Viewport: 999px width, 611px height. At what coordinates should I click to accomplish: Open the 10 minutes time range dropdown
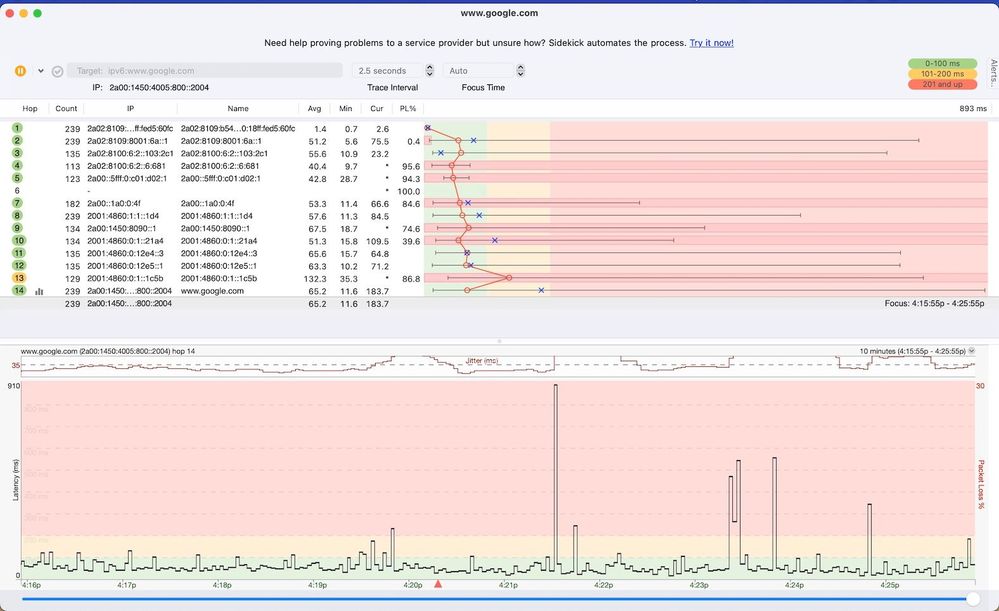tap(972, 351)
